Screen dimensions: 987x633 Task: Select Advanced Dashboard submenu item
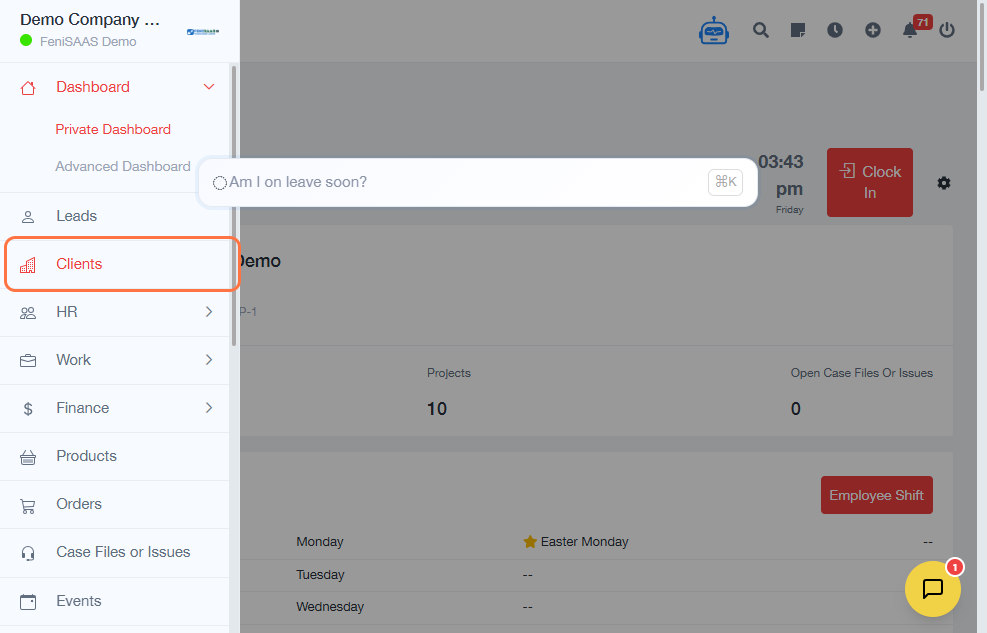tap(122, 167)
